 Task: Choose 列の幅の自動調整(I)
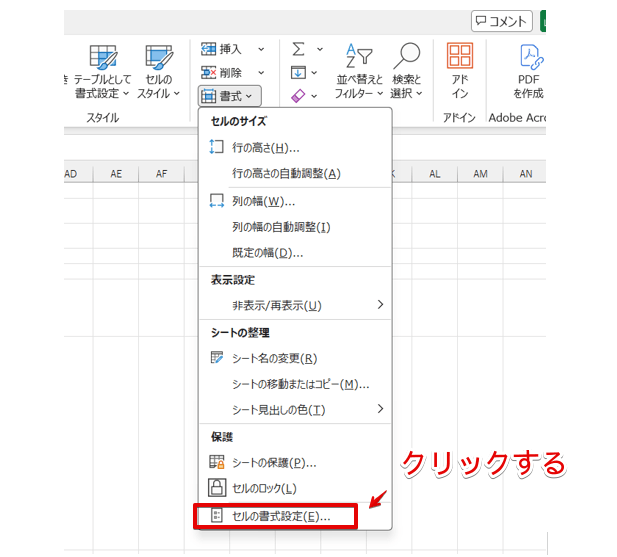296,227
